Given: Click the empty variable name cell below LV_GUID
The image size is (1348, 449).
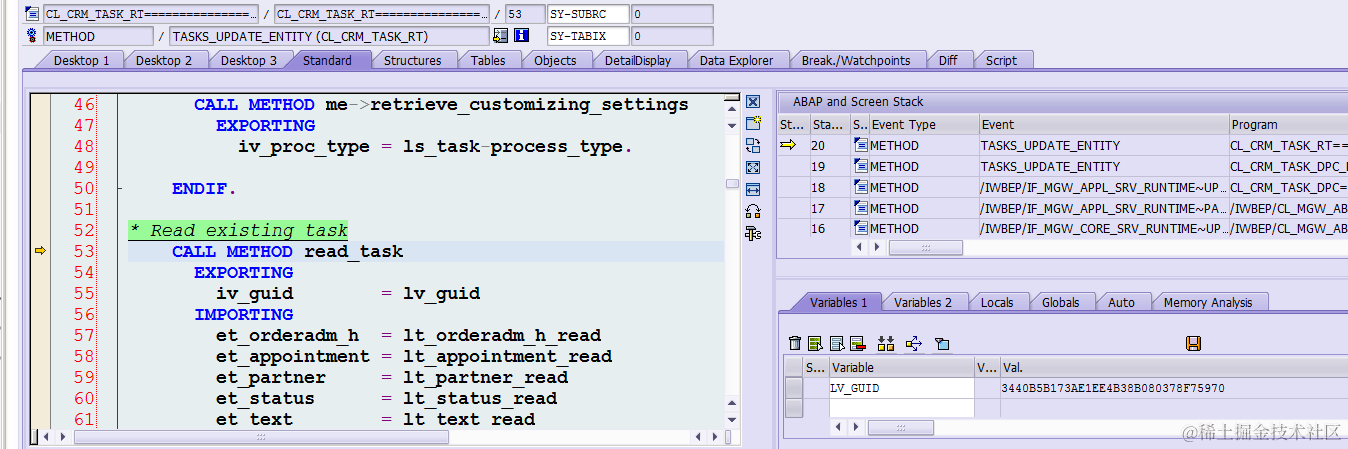Looking at the screenshot, I should [x=901, y=408].
